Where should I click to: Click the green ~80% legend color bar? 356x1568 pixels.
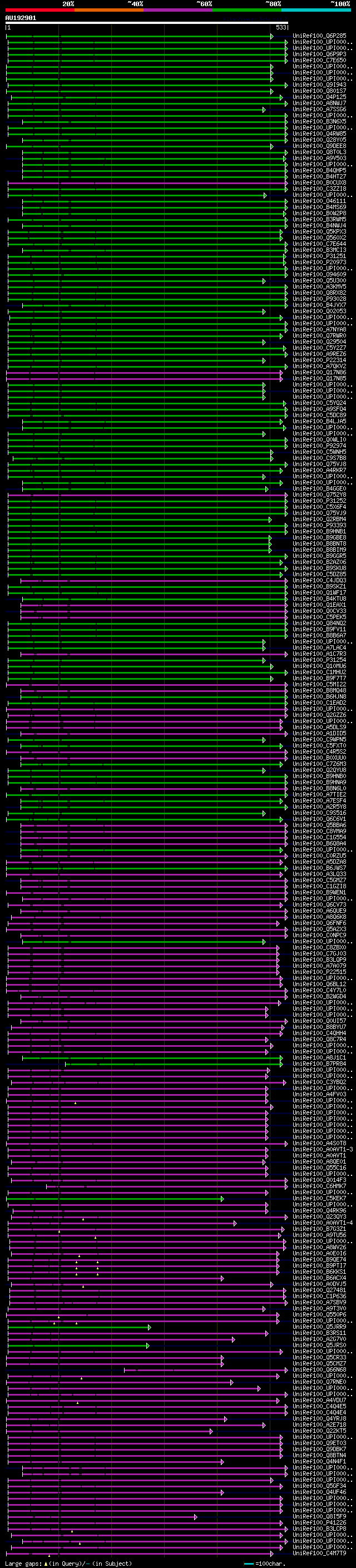[247, 10]
